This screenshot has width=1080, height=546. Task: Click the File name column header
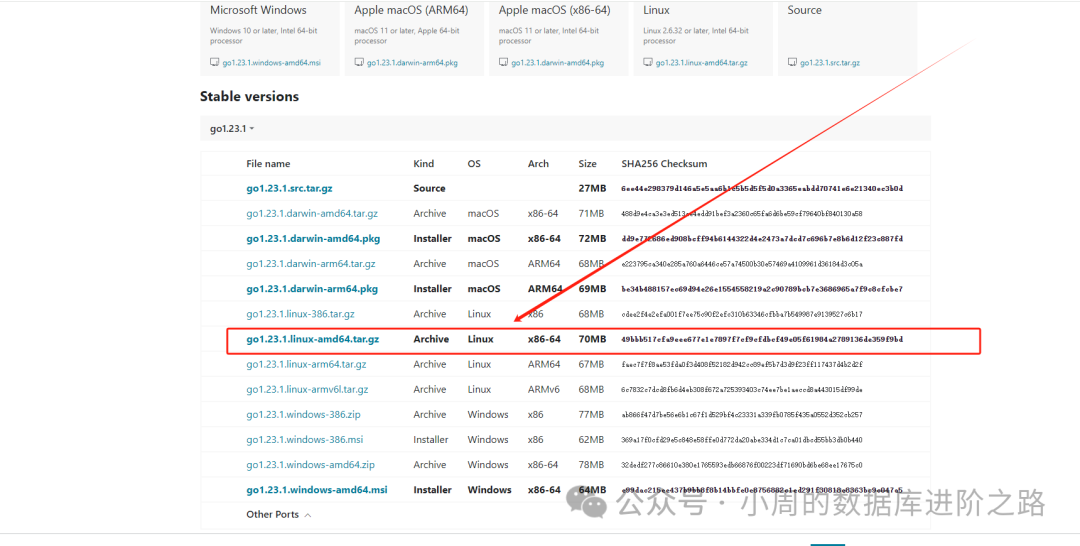point(268,164)
